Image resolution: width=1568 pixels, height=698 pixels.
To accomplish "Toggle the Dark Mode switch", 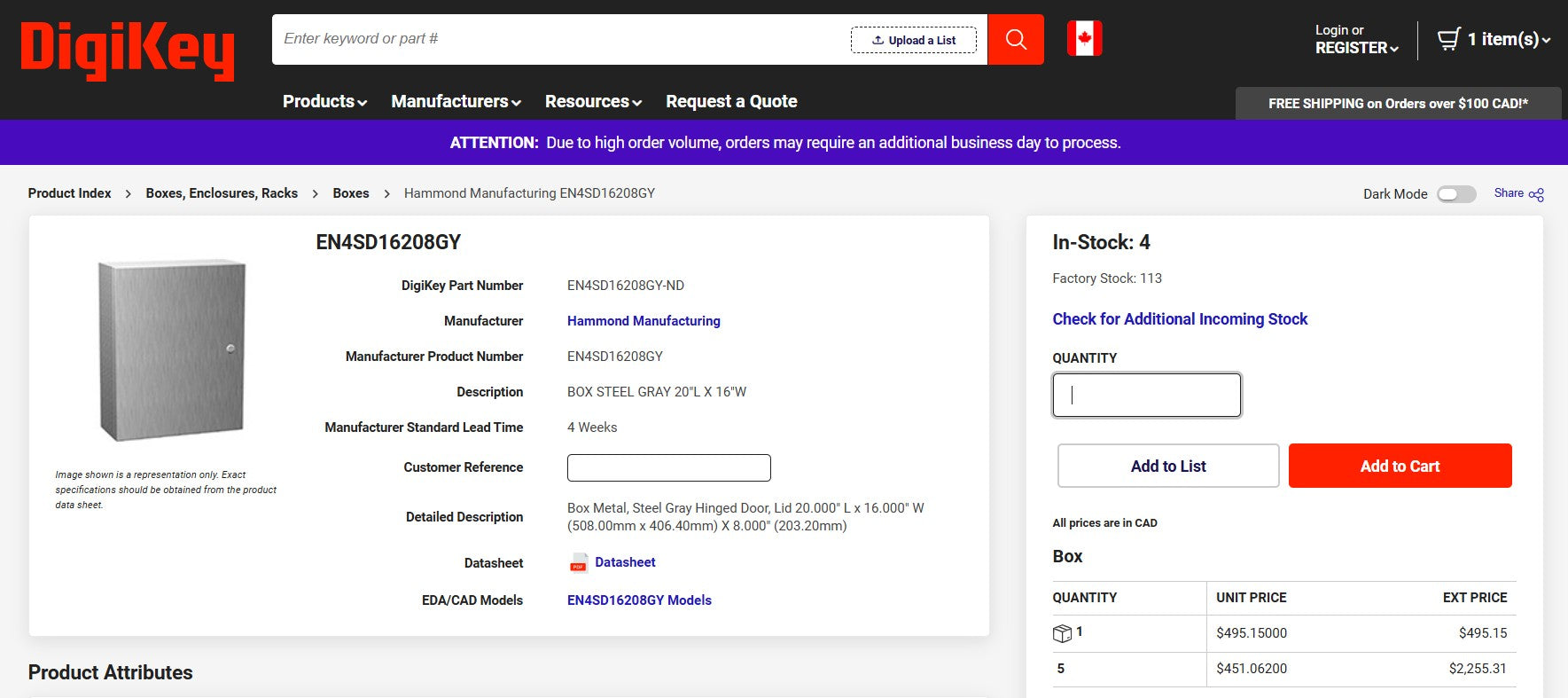I will click(x=1456, y=194).
